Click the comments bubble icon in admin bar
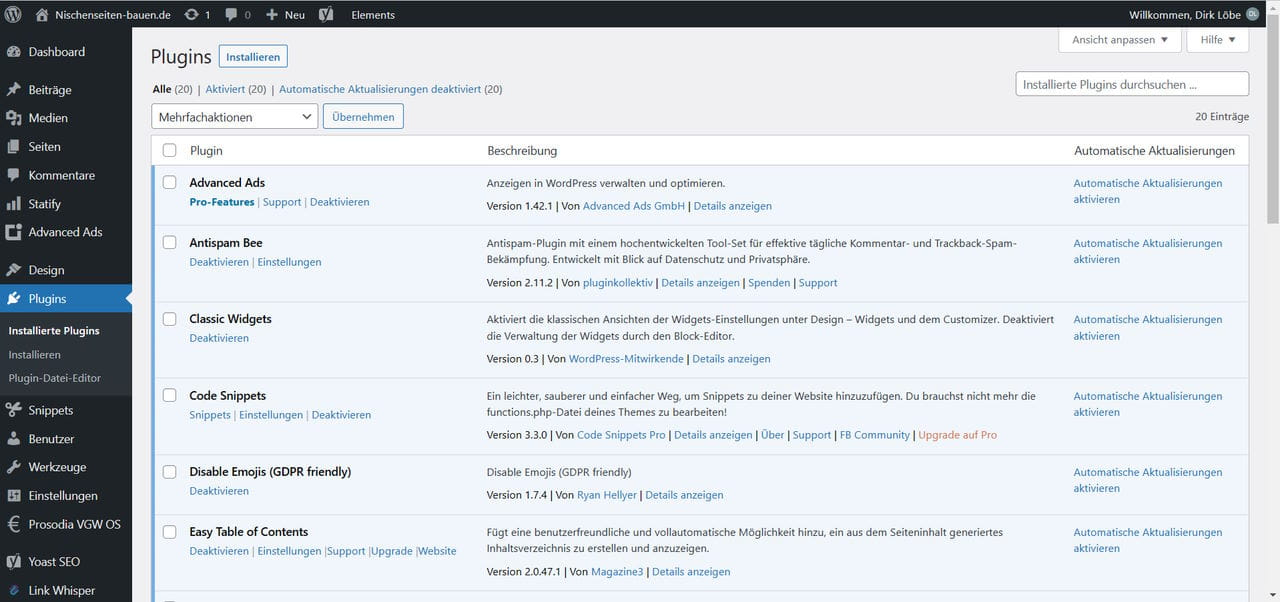This screenshot has width=1280, height=602. (x=232, y=14)
